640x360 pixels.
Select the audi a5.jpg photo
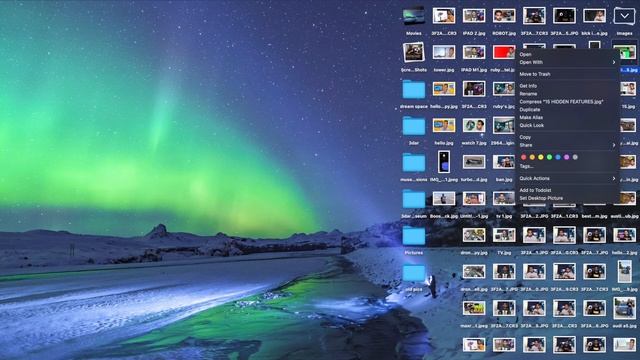click(624, 308)
